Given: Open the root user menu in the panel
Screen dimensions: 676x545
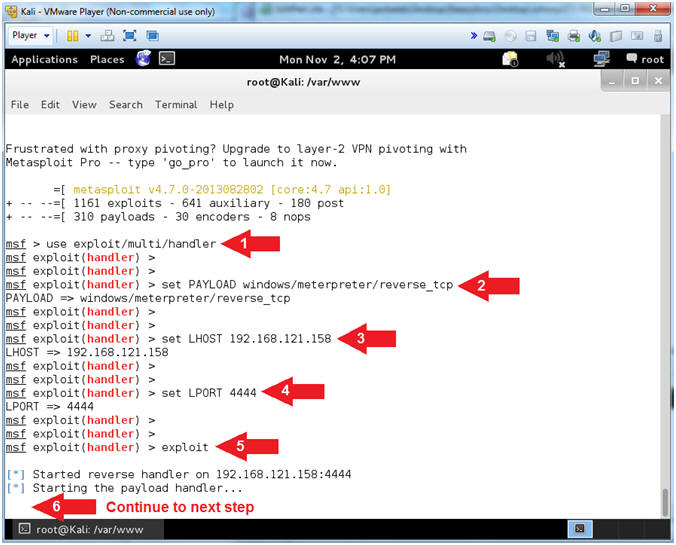Looking at the screenshot, I should point(645,59).
